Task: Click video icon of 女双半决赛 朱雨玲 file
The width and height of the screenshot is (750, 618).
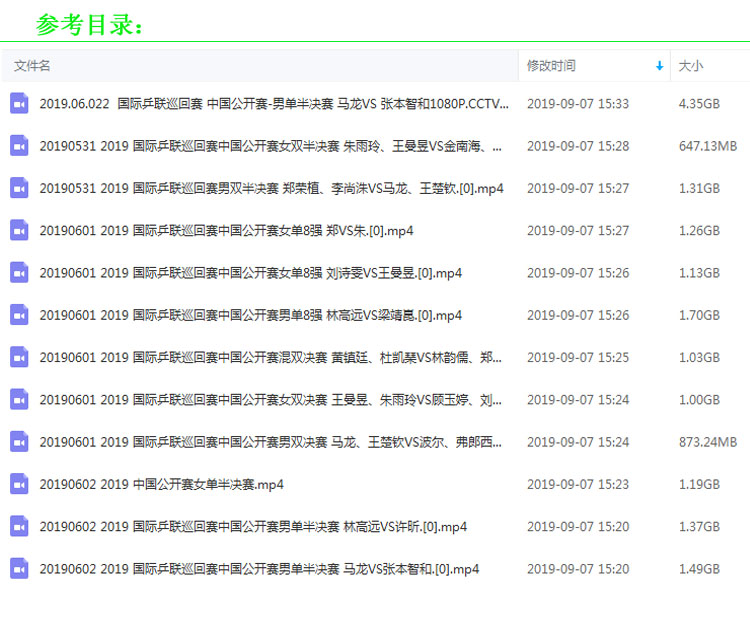Action: (x=19, y=146)
